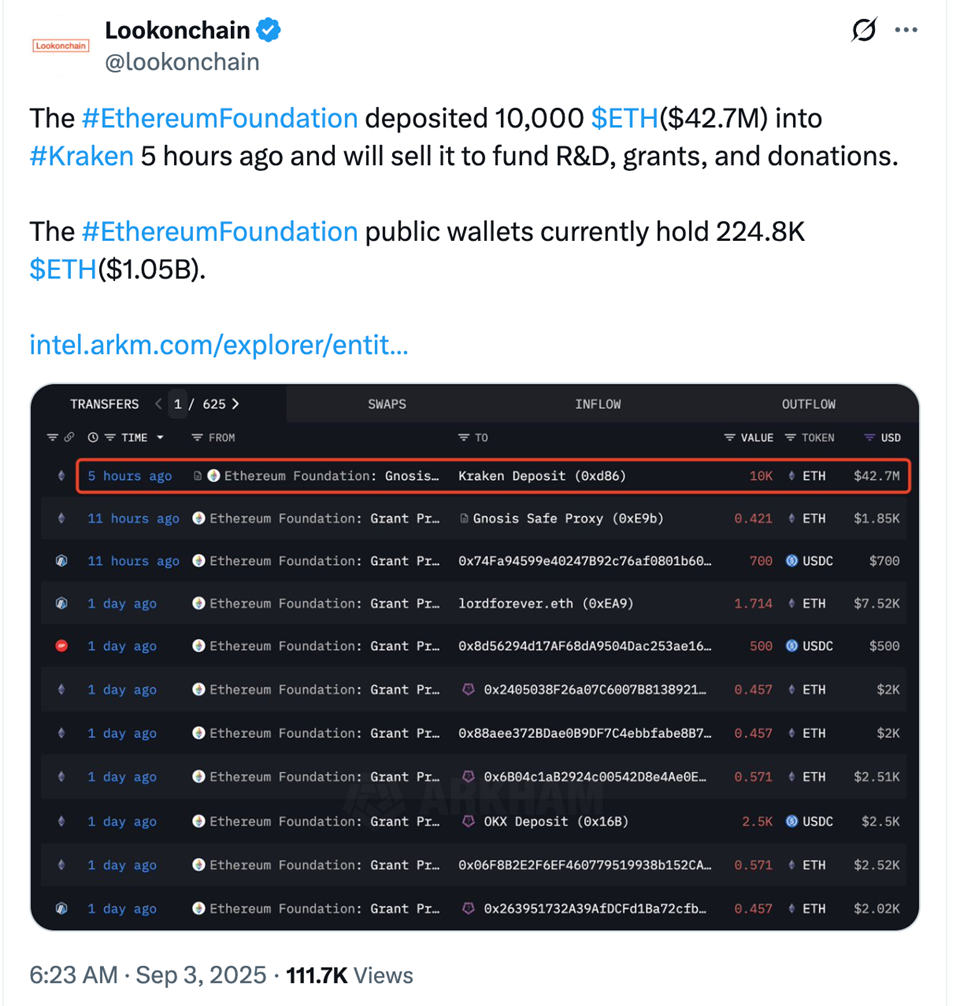This screenshot has height=1006, width=975.
Task: Switch to the SWAPS tab
Action: [387, 404]
